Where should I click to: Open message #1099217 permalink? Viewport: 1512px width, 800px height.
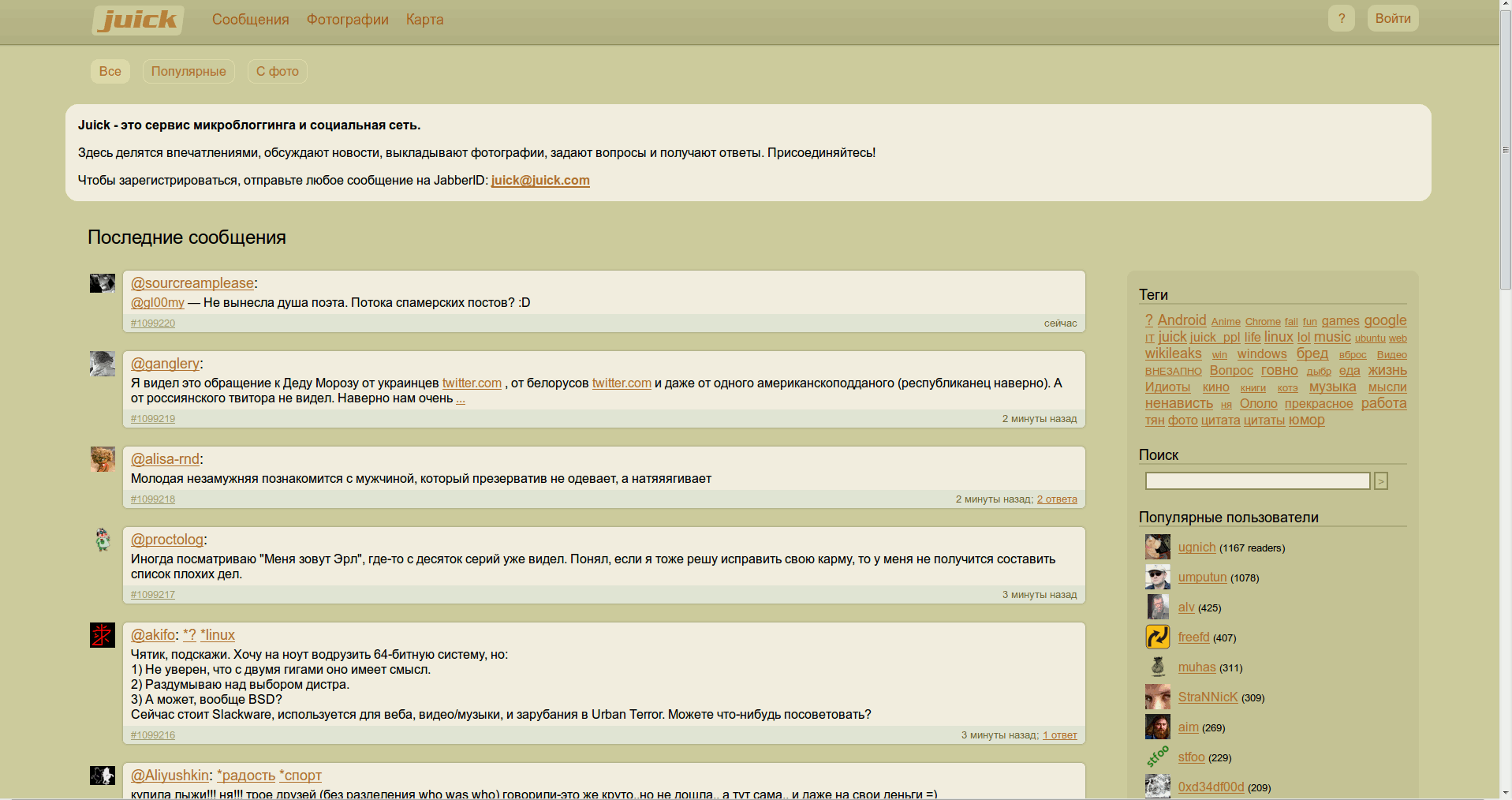tap(153, 595)
